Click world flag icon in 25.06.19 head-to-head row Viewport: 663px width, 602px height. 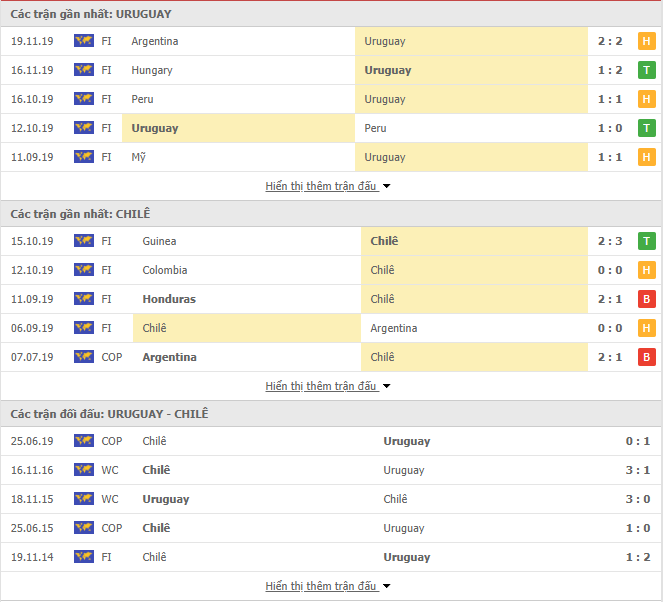[x=84, y=441]
